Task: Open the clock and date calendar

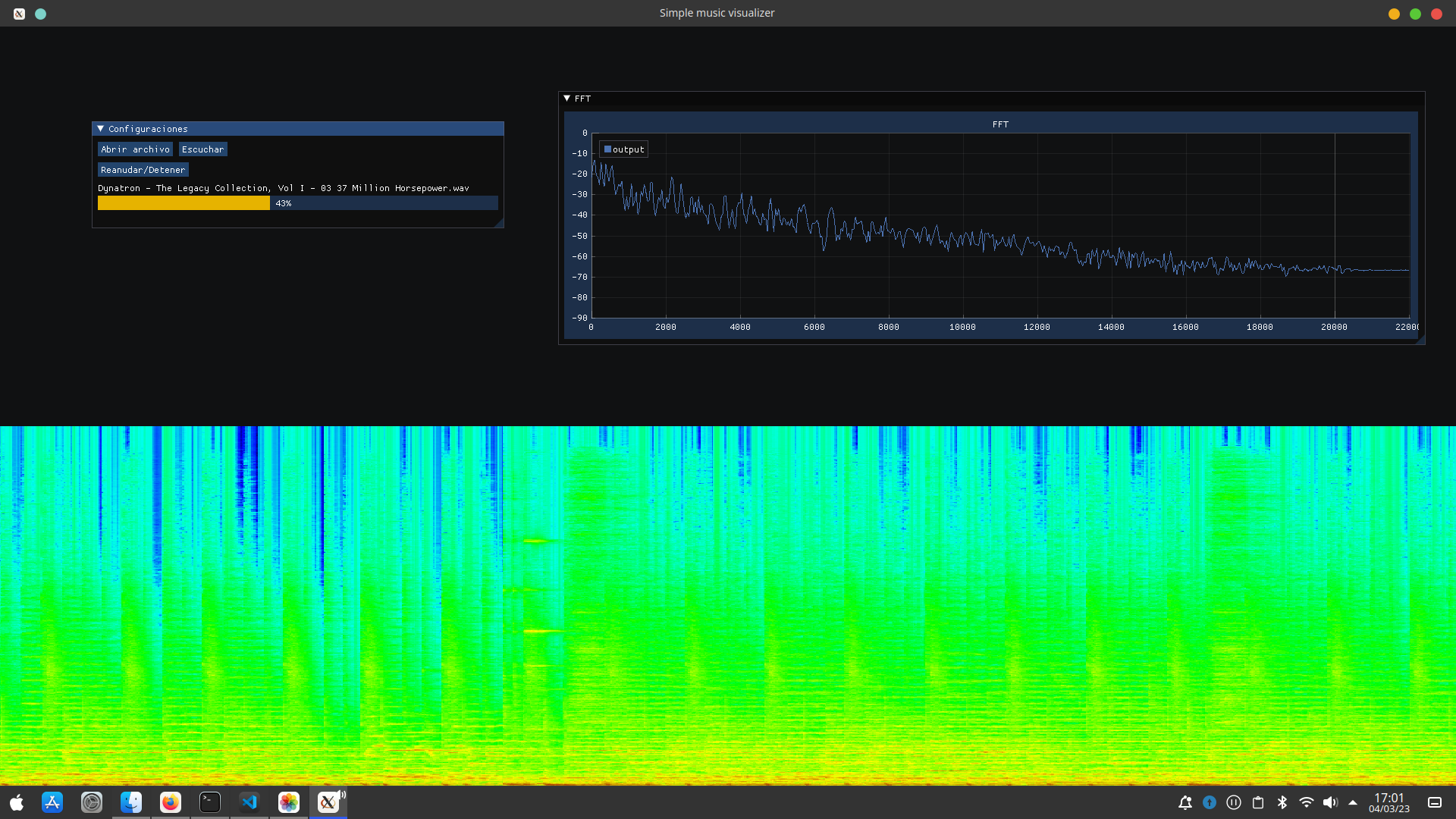Action: [1389, 802]
